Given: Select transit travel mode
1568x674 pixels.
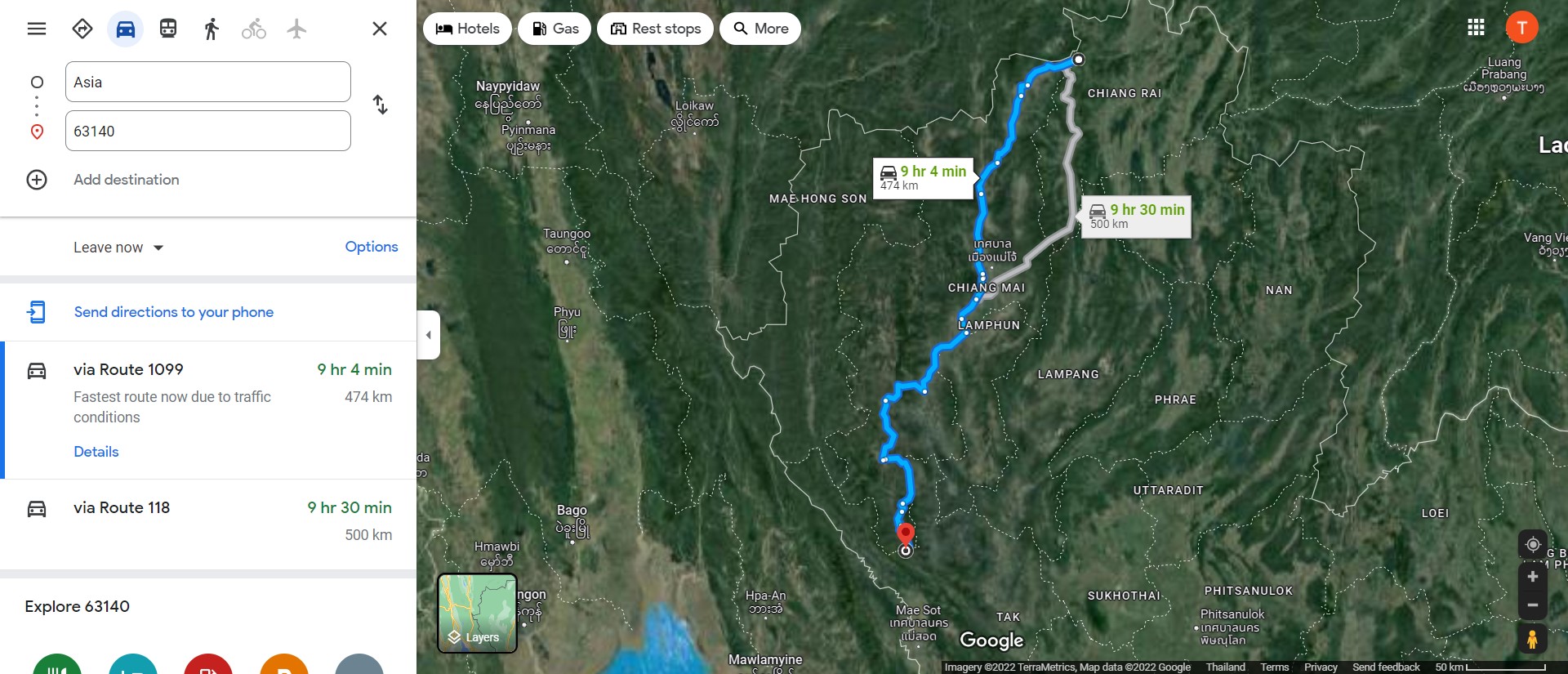Looking at the screenshot, I should (168, 29).
